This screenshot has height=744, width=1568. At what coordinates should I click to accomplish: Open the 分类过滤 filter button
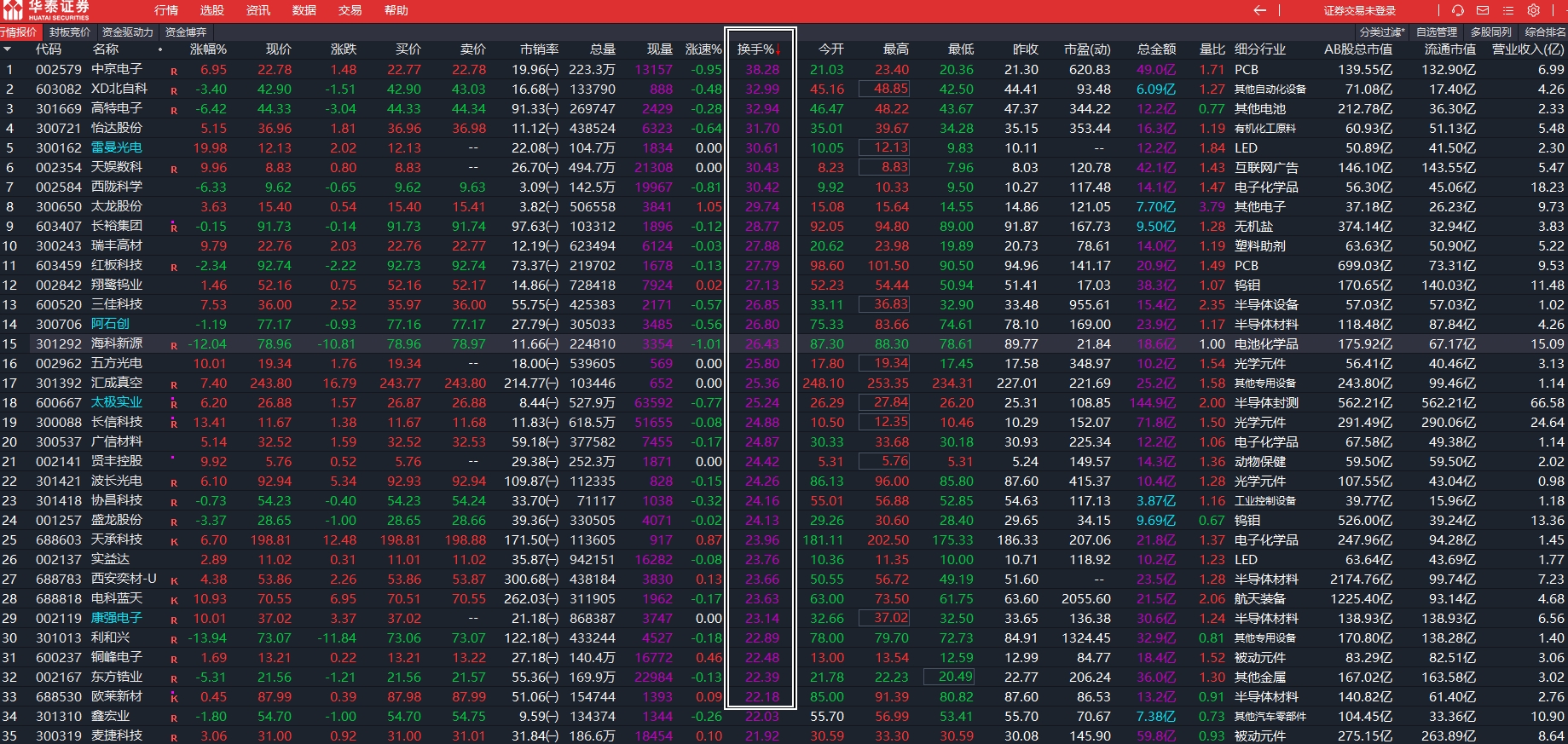click(1383, 32)
